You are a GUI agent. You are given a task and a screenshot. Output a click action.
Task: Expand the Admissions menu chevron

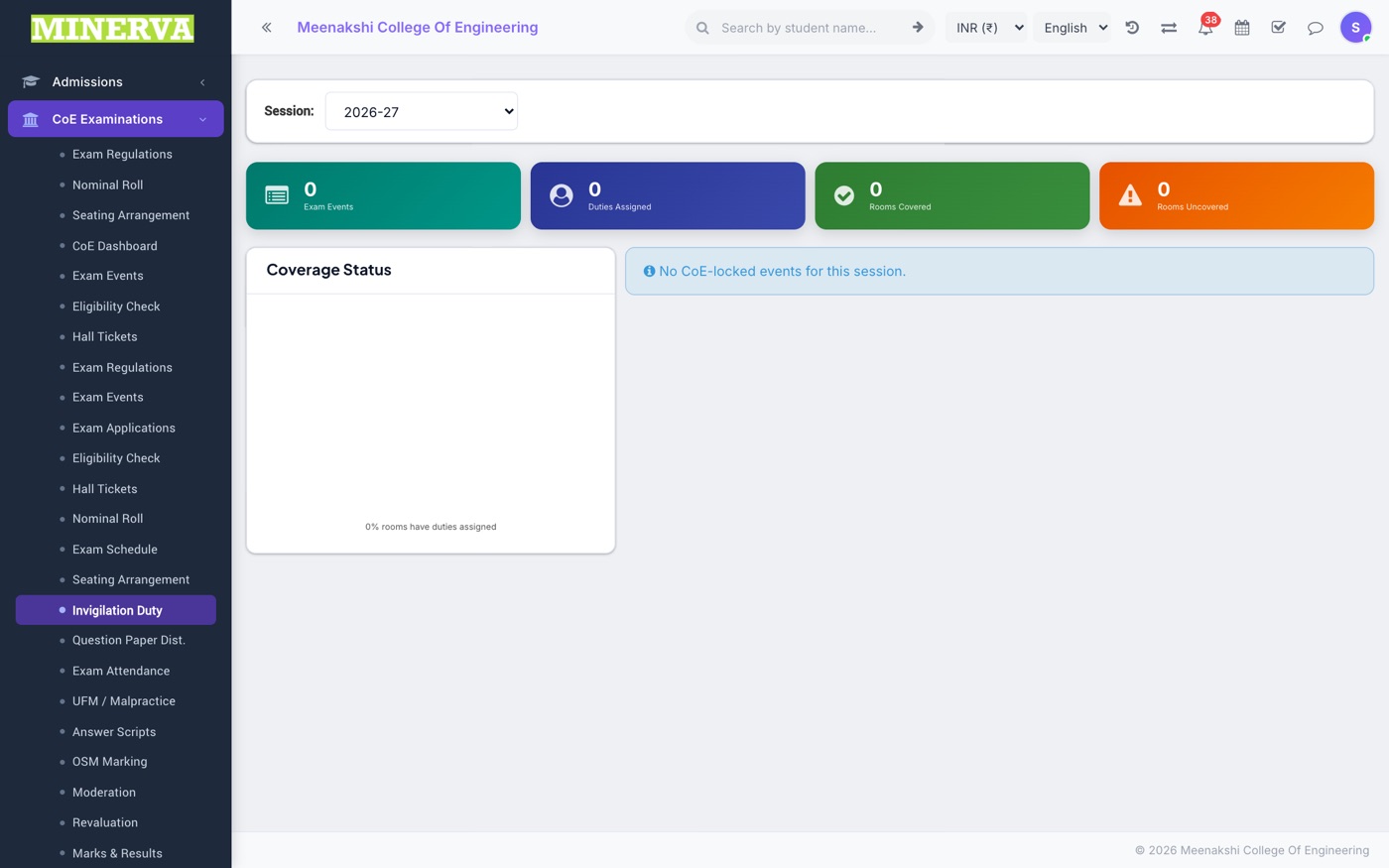point(202,82)
